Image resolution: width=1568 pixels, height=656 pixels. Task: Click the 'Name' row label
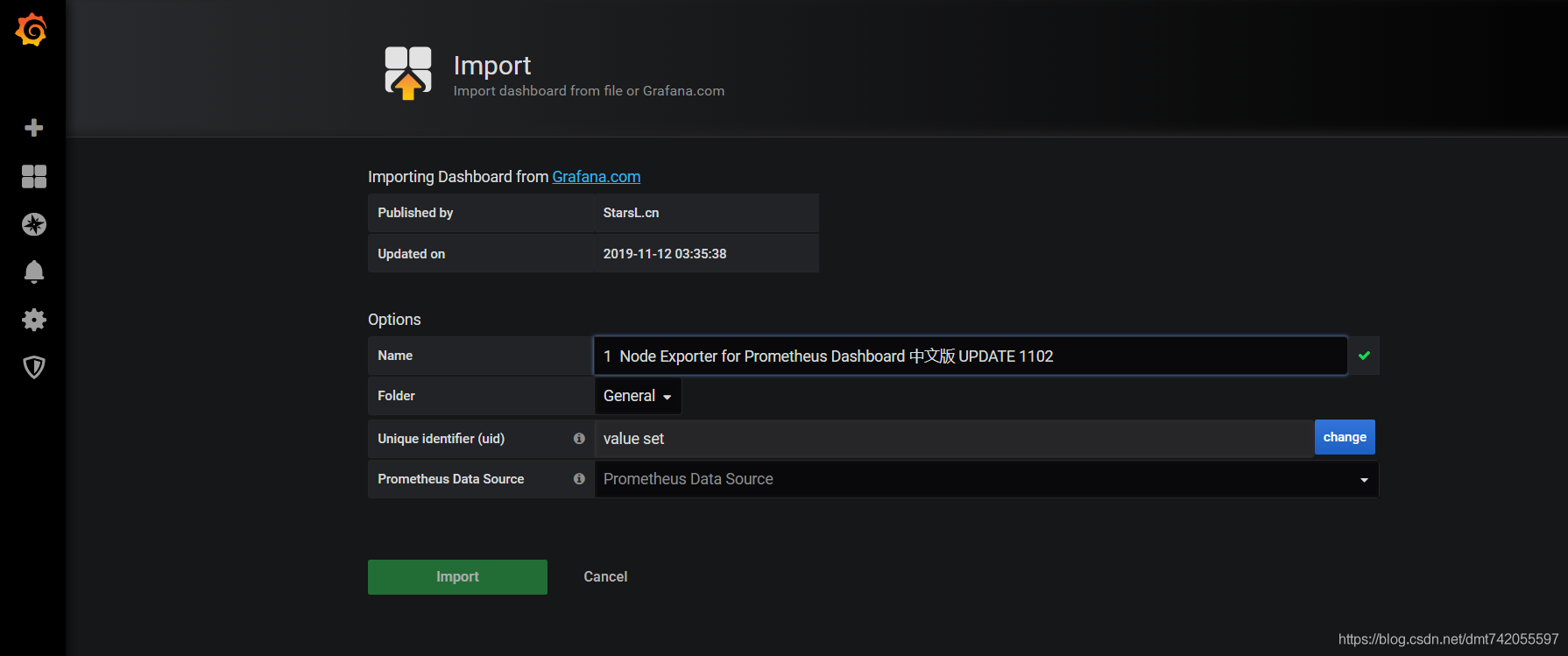(x=395, y=356)
